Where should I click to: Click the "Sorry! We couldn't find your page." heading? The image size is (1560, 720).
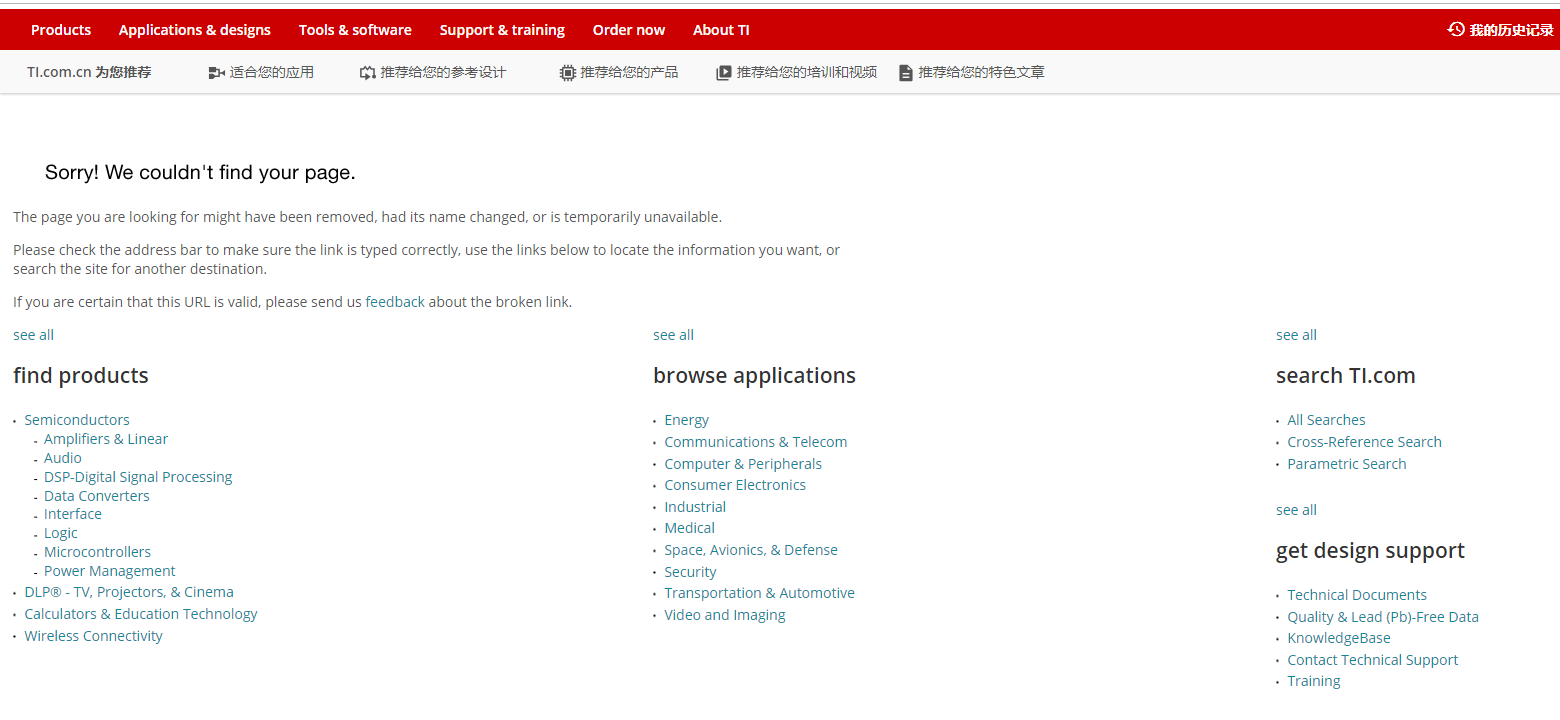pos(200,173)
